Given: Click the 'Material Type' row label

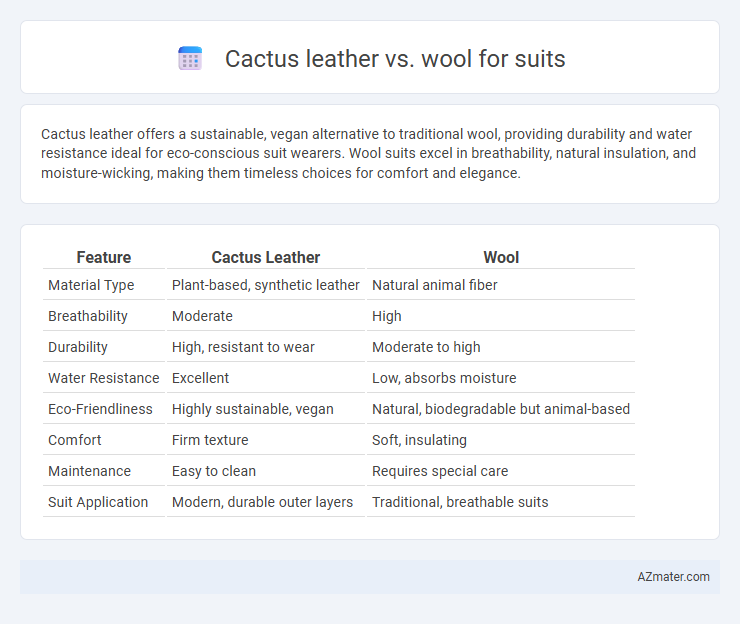Looking at the screenshot, I should tap(91, 285).
